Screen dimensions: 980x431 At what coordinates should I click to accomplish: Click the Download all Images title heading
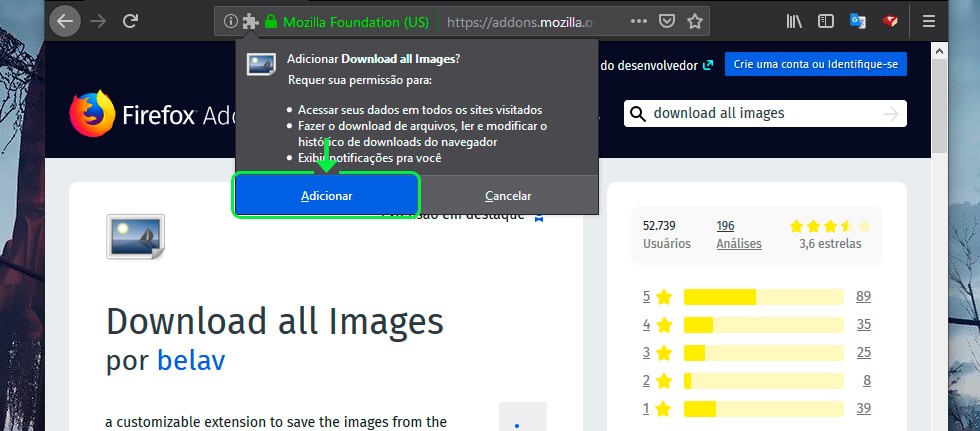(x=275, y=322)
